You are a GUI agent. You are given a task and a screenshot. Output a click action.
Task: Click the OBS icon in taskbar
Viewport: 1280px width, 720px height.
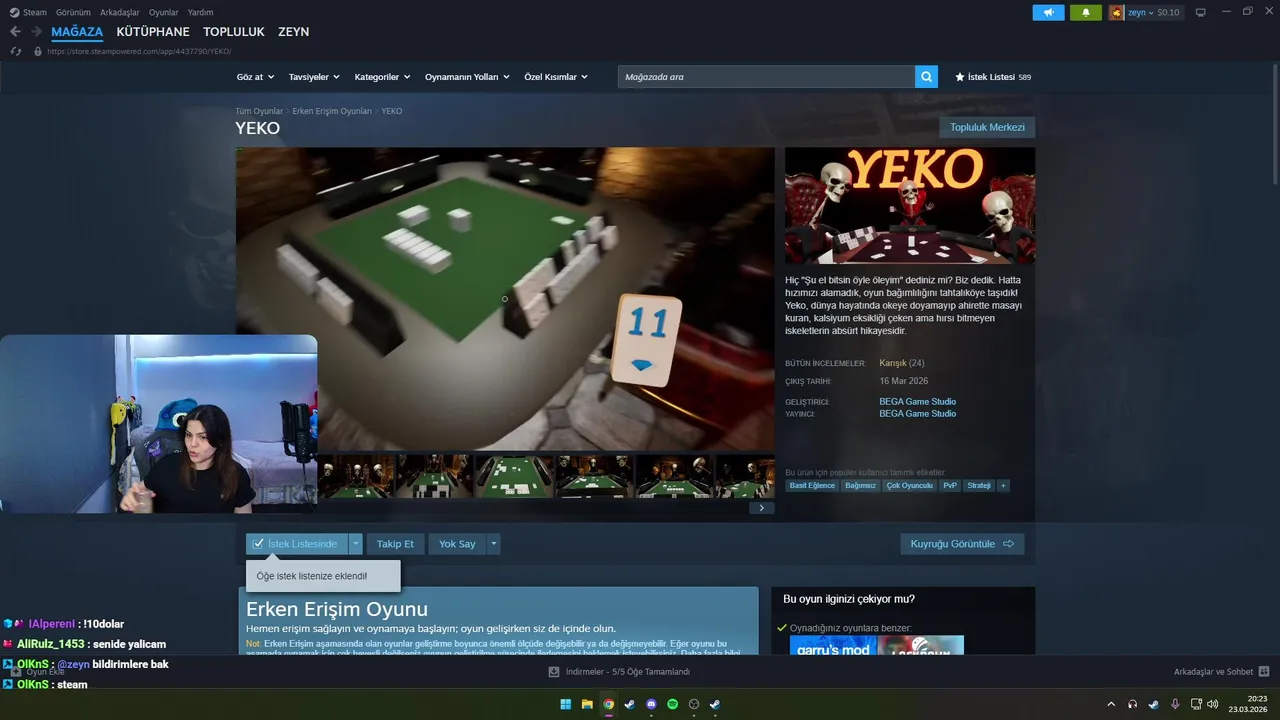click(694, 704)
